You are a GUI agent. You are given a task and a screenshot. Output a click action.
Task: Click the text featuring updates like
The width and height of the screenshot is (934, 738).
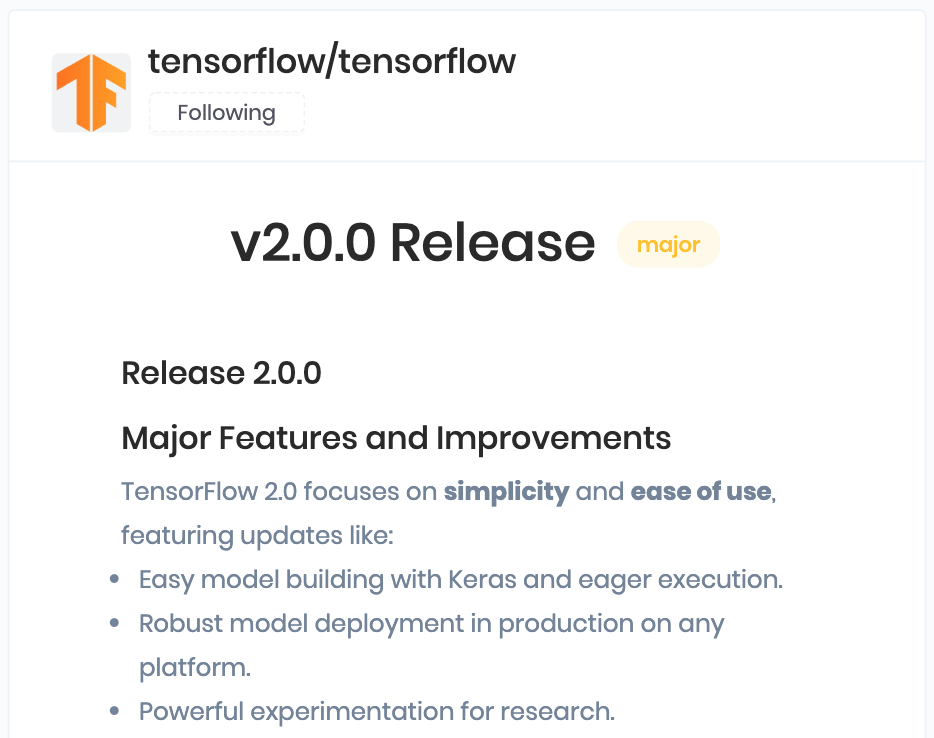point(258,536)
